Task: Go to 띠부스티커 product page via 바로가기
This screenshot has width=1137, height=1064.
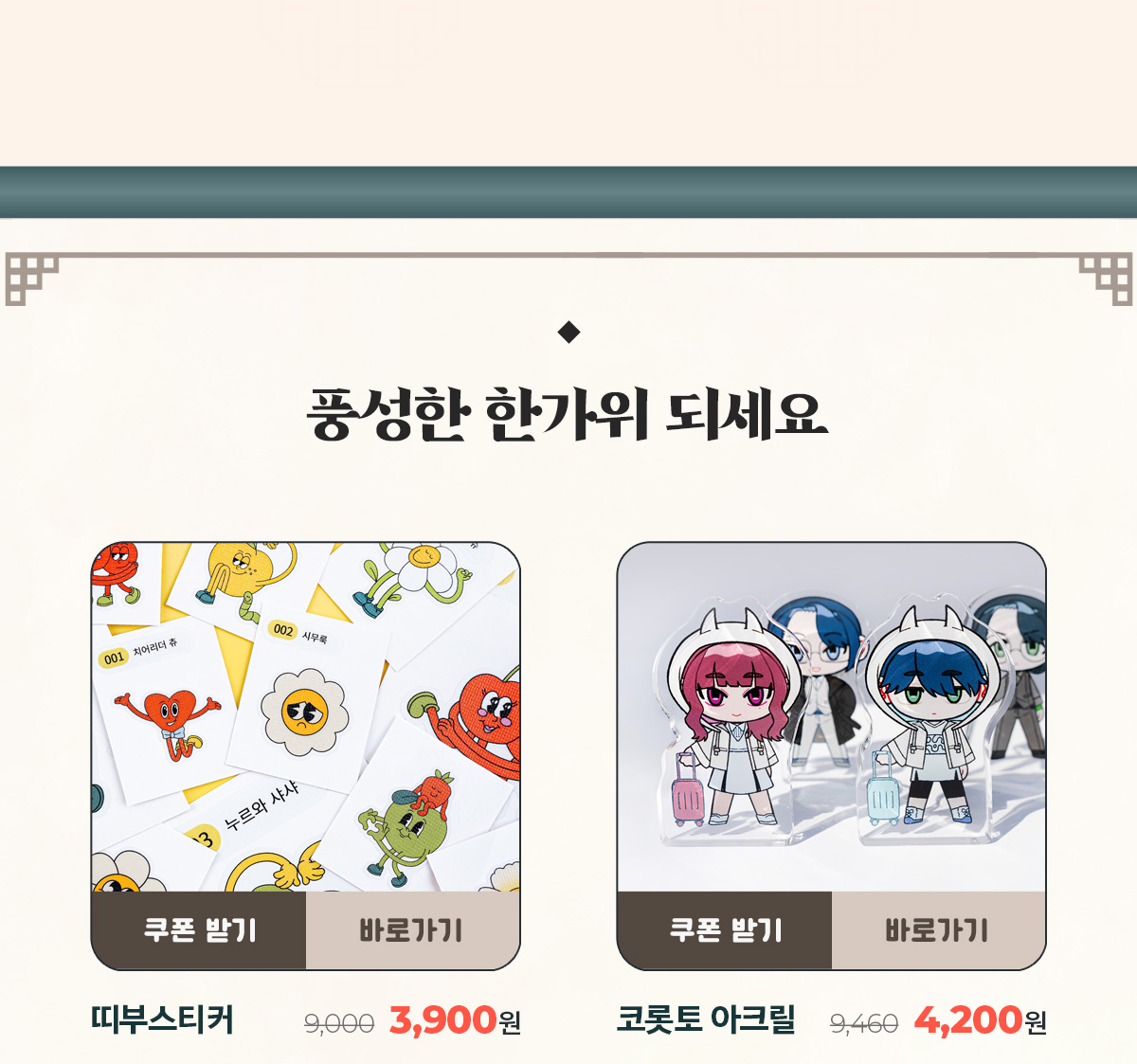Action: click(412, 930)
